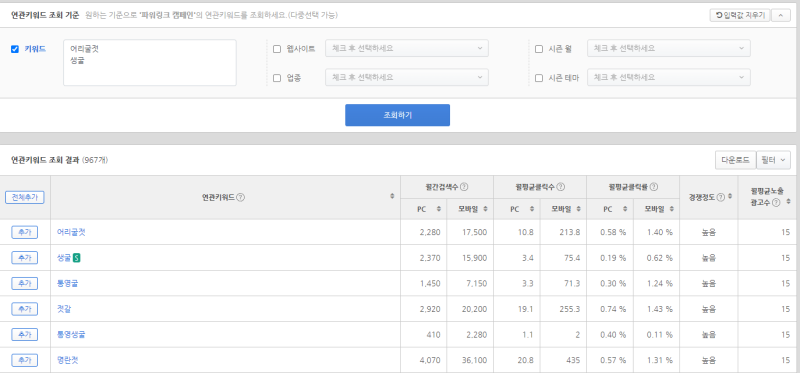Click the help icon next to 월평균클릭률 header

(654, 187)
